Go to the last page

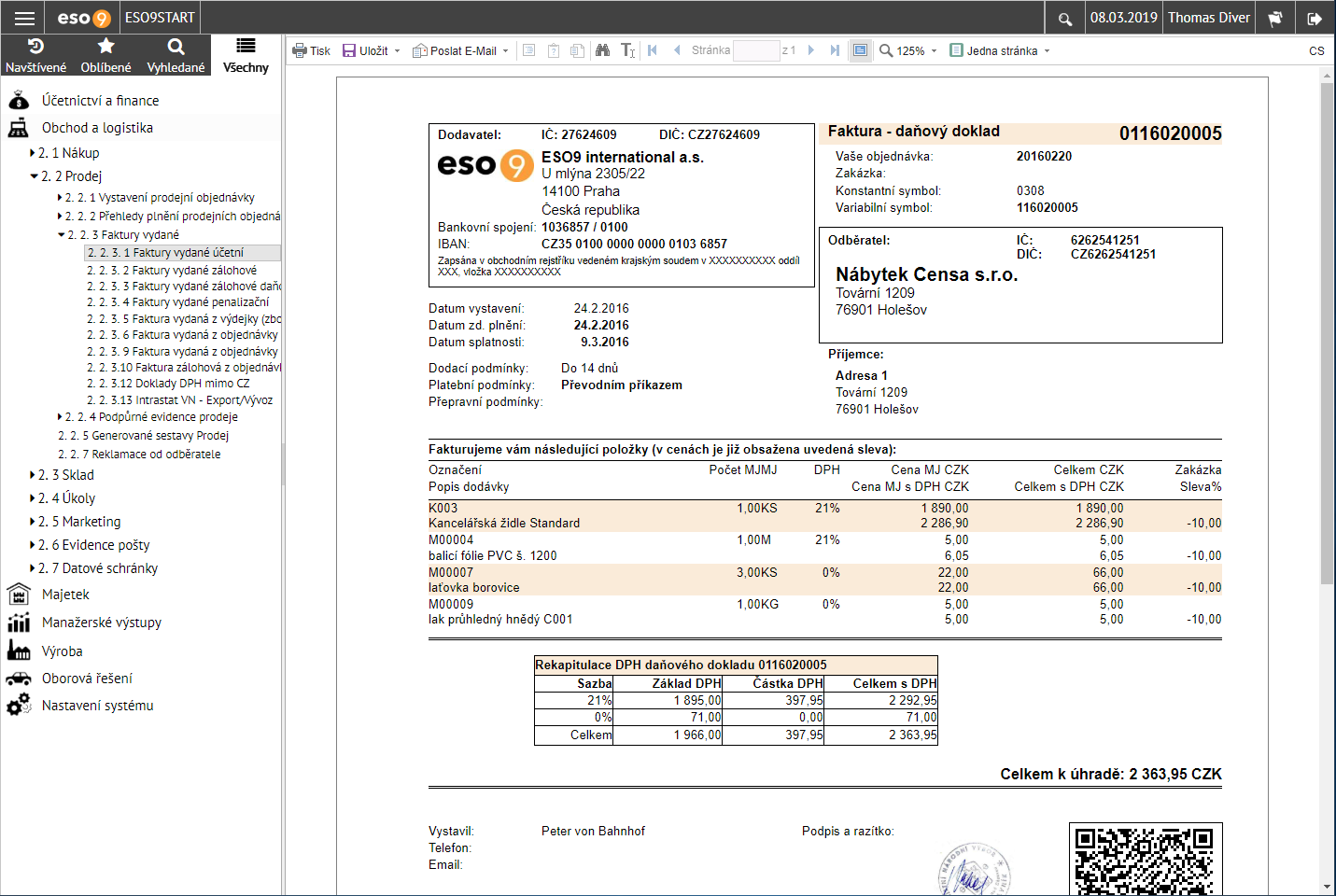[835, 50]
